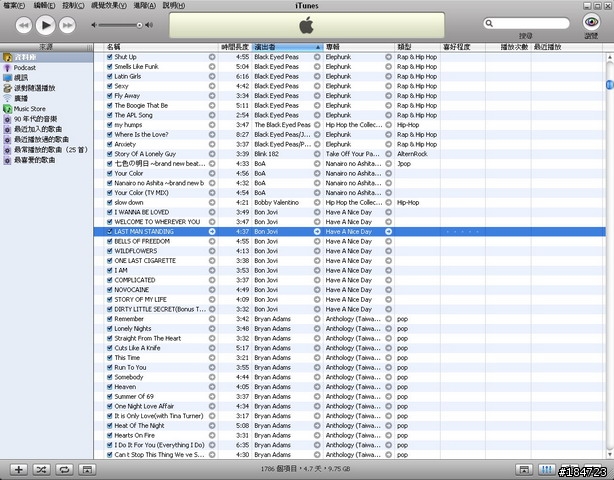Screen dimensions: 614x480
Task: Click the Browse eye icon
Action: tap(591, 22)
